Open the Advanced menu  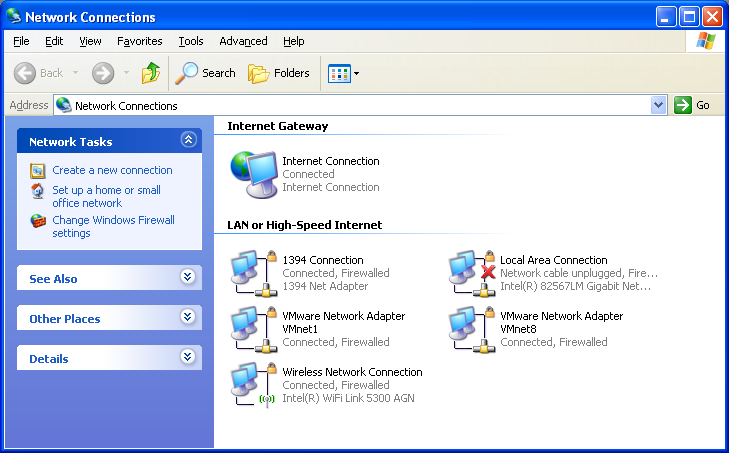pos(243,41)
